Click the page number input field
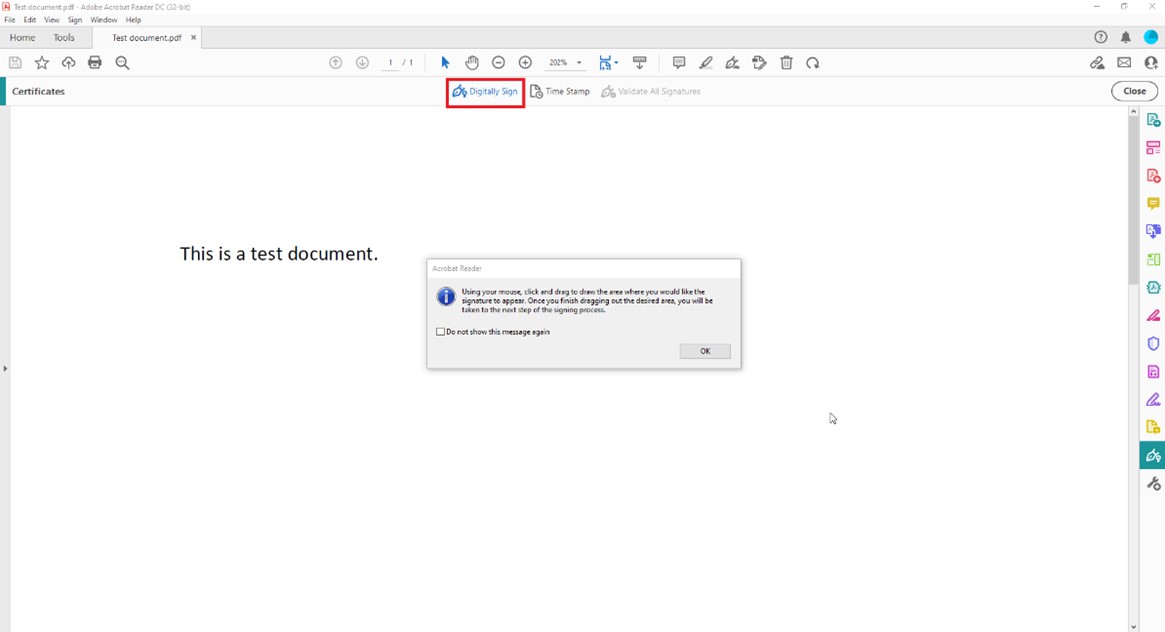1165x632 pixels. click(x=390, y=62)
